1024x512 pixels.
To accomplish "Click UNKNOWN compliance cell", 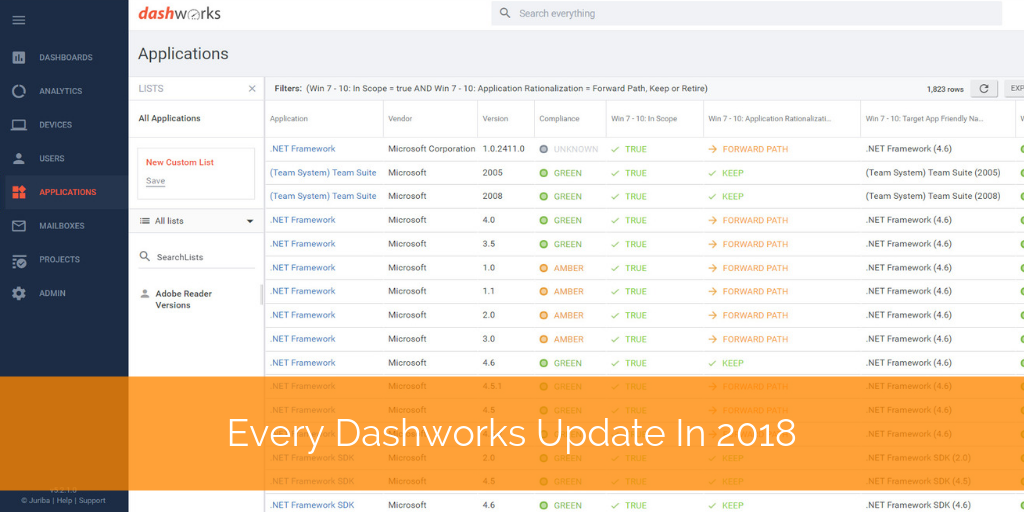I will tap(569, 149).
